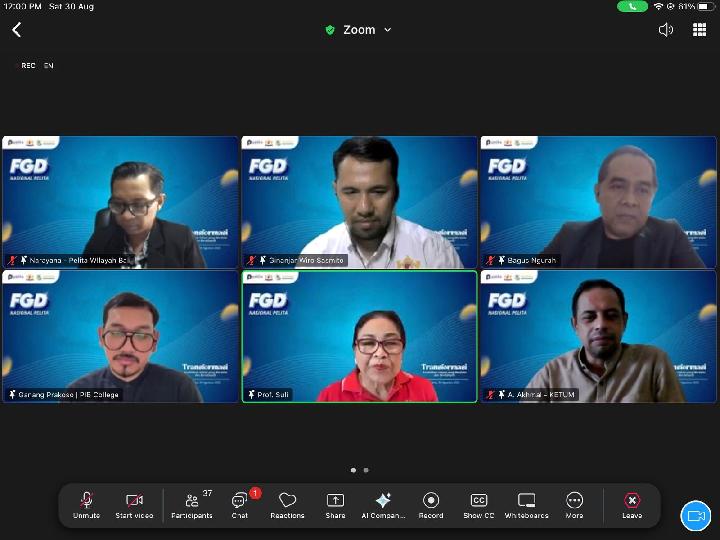Show closed captions with Show CC

478,505
